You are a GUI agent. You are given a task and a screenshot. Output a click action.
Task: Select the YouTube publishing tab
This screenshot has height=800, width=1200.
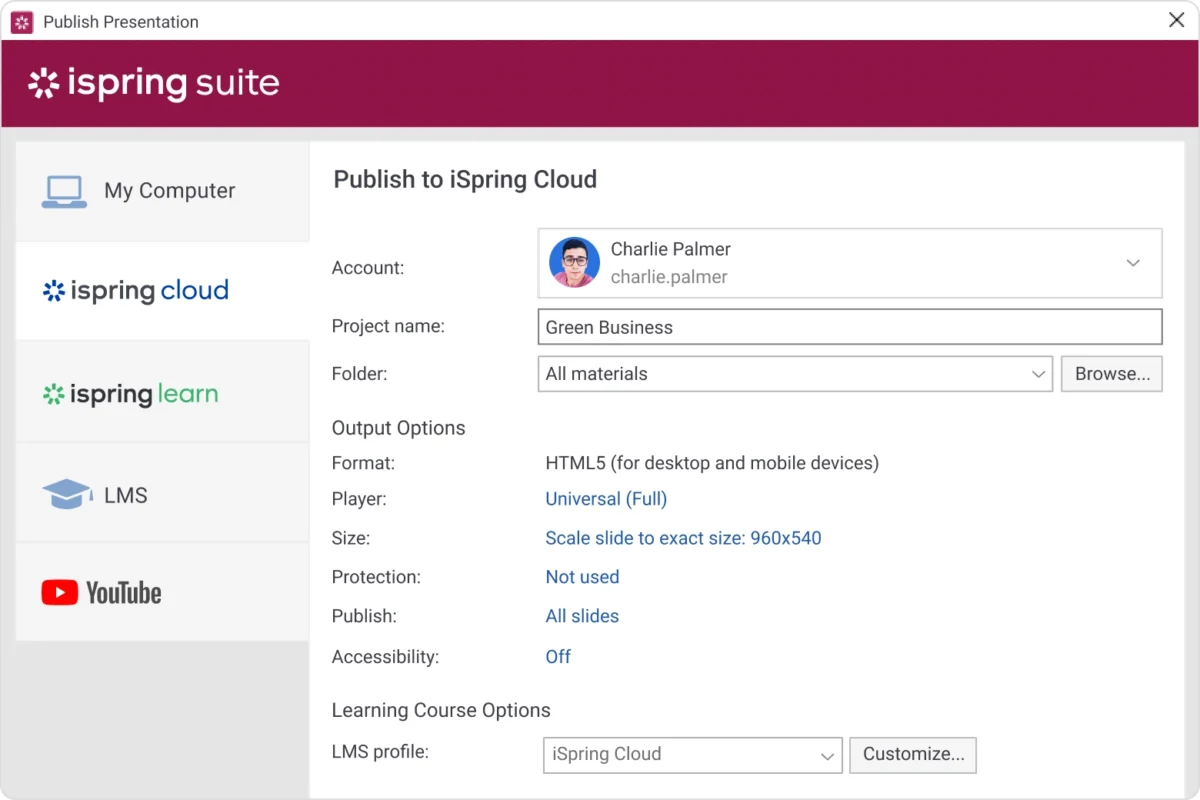coord(163,593)
